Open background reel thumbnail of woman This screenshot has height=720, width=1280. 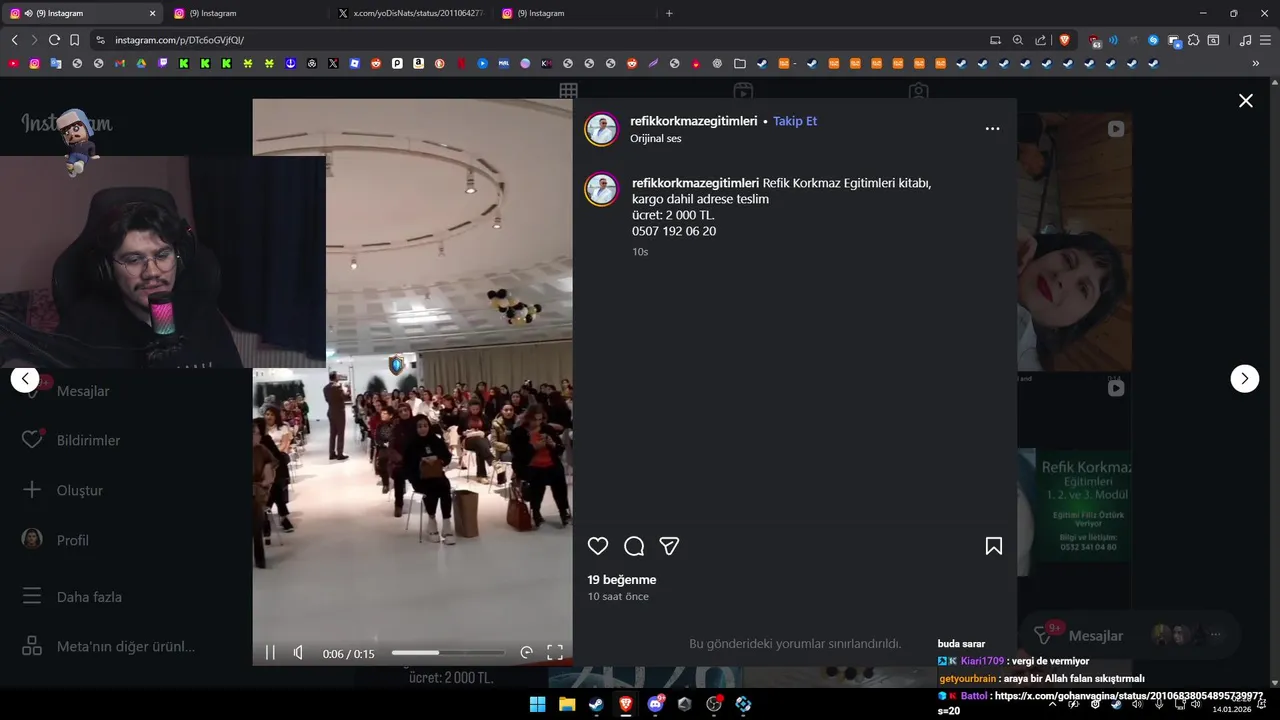click(1075, 242)
